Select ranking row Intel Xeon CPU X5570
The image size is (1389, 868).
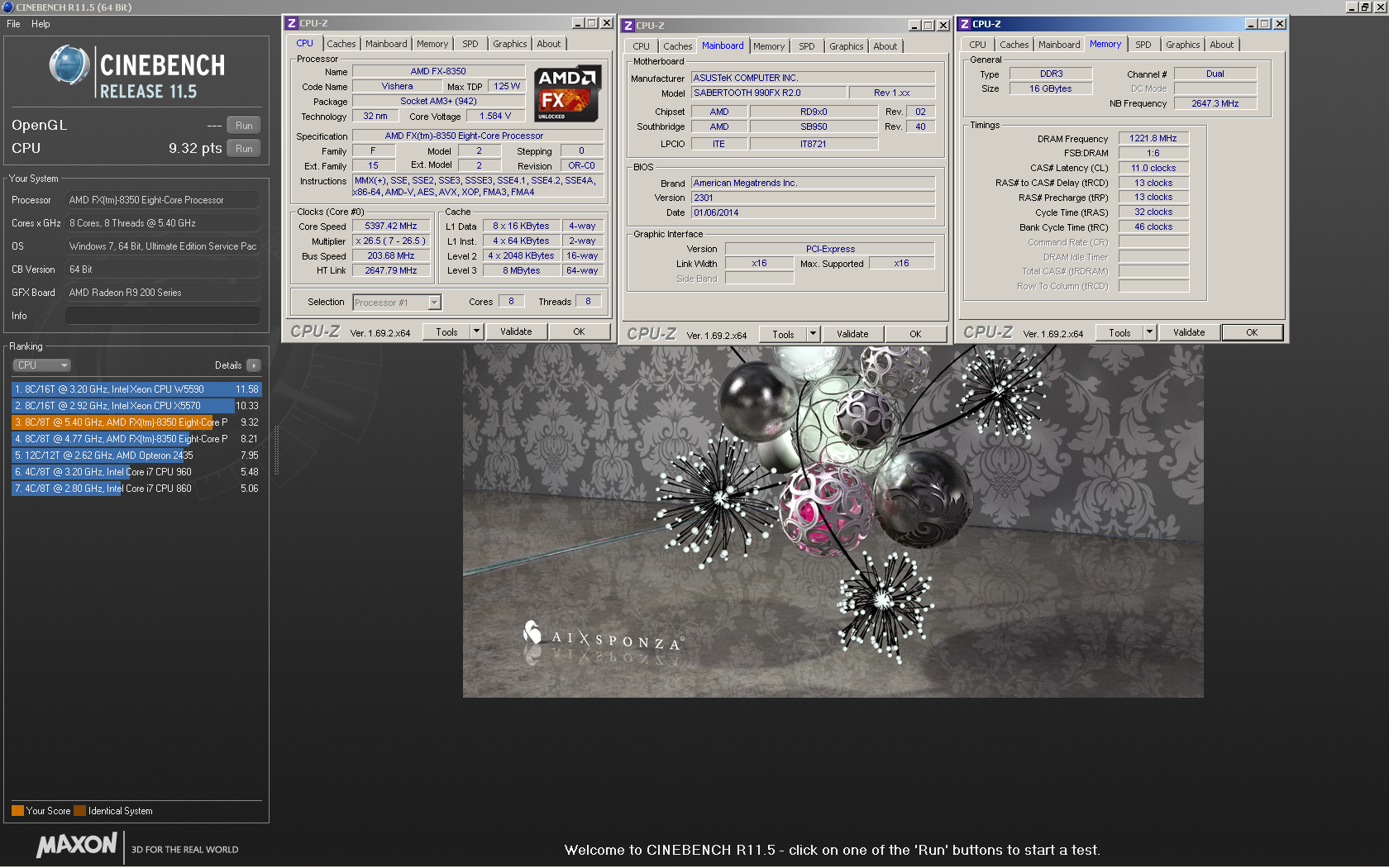[x=136, y=406]
